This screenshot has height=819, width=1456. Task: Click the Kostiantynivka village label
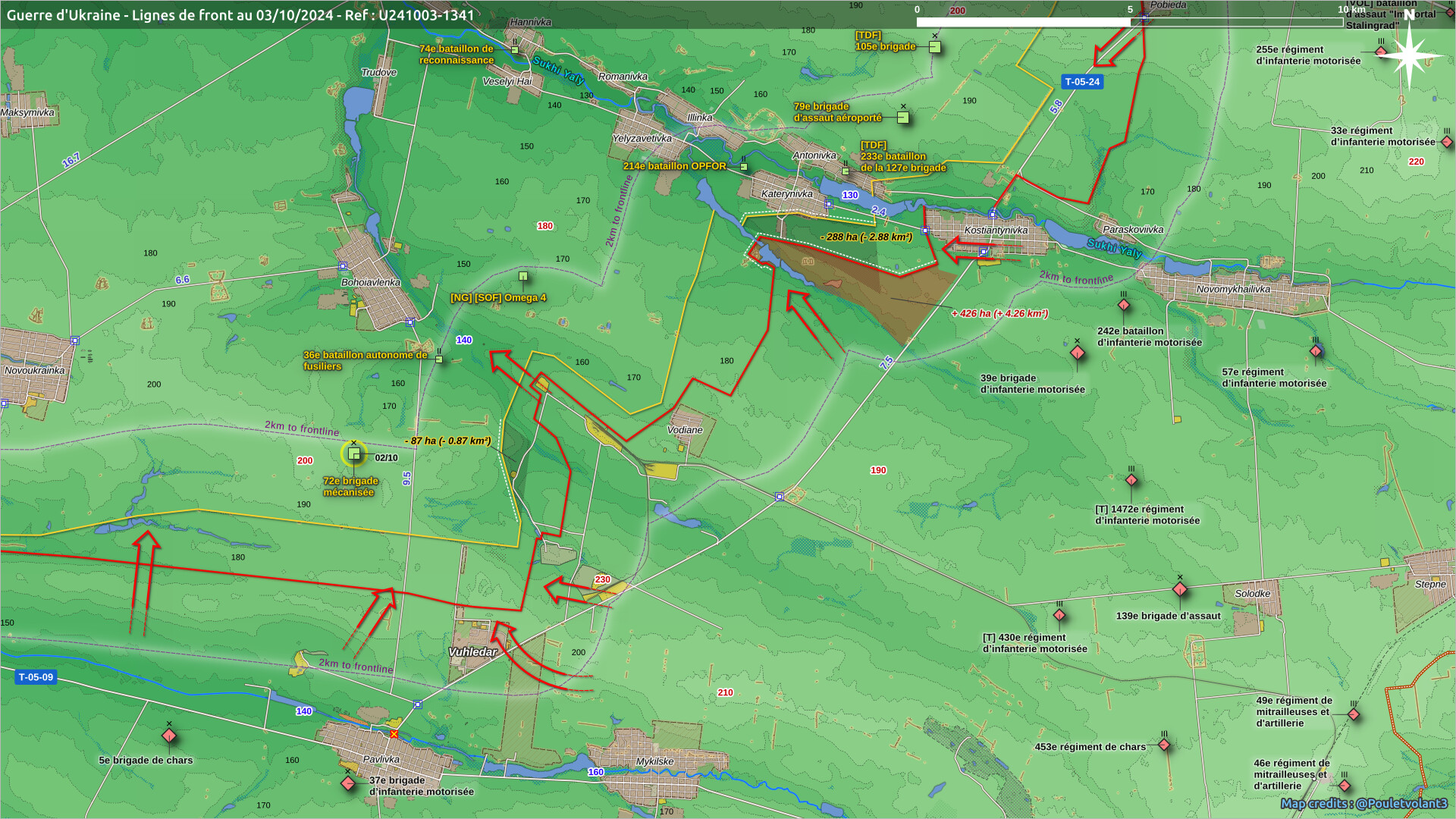(996, 231)
